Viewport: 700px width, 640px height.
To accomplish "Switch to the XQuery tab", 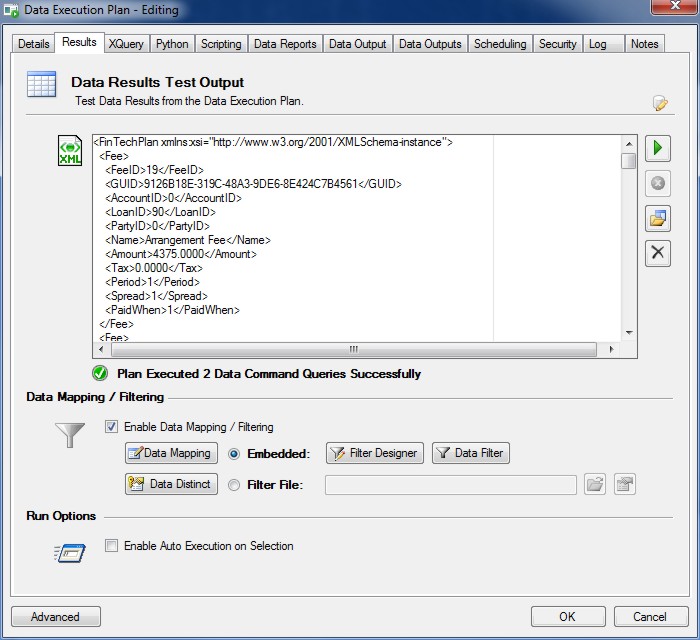I will 126,44.
